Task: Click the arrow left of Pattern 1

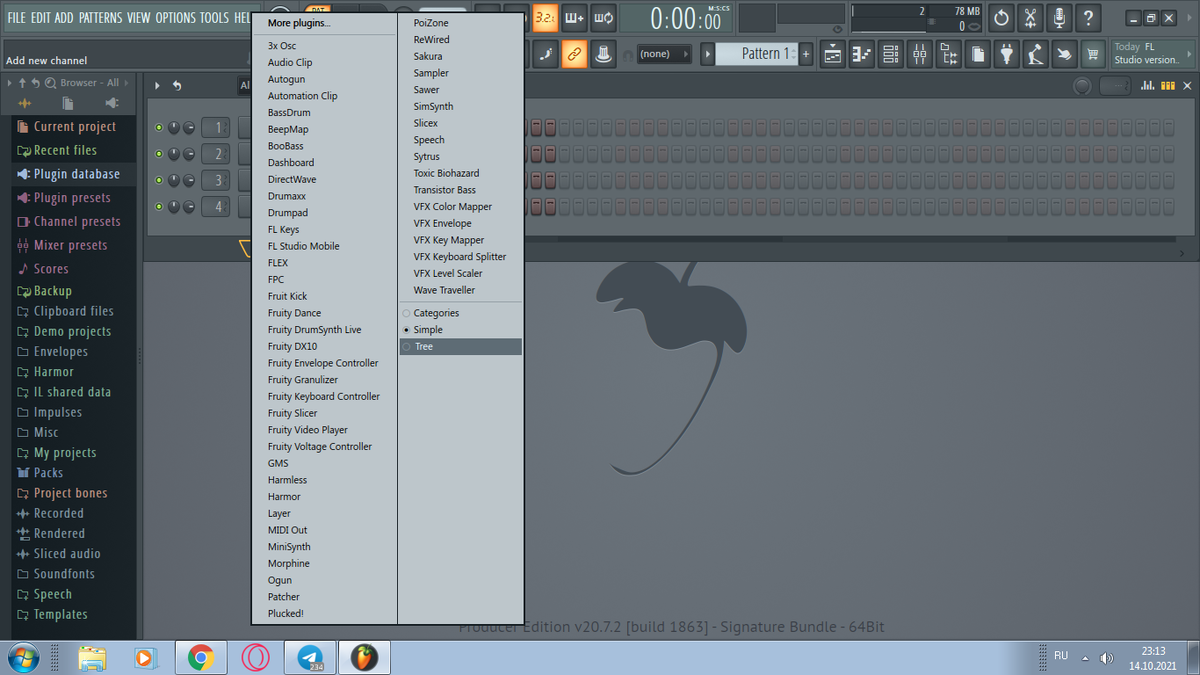Action: (707, 54)
